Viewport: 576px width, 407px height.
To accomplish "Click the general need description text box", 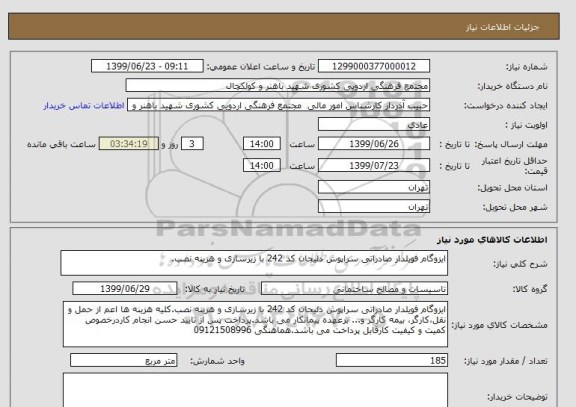I will (254, 263).
